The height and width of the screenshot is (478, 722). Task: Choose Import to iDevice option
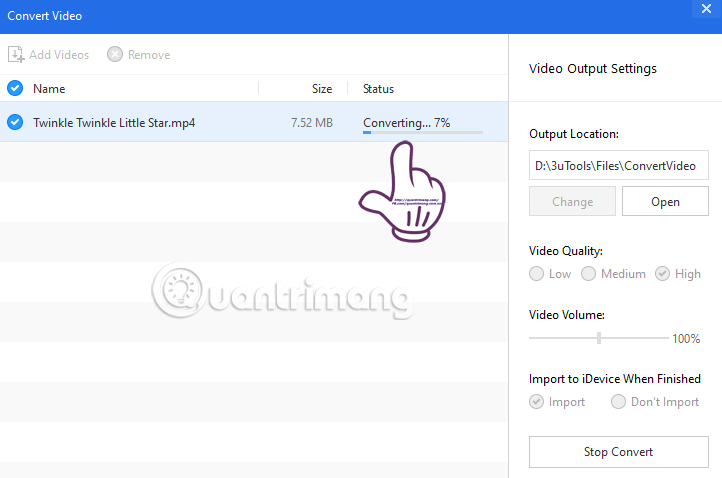(538, 402)
